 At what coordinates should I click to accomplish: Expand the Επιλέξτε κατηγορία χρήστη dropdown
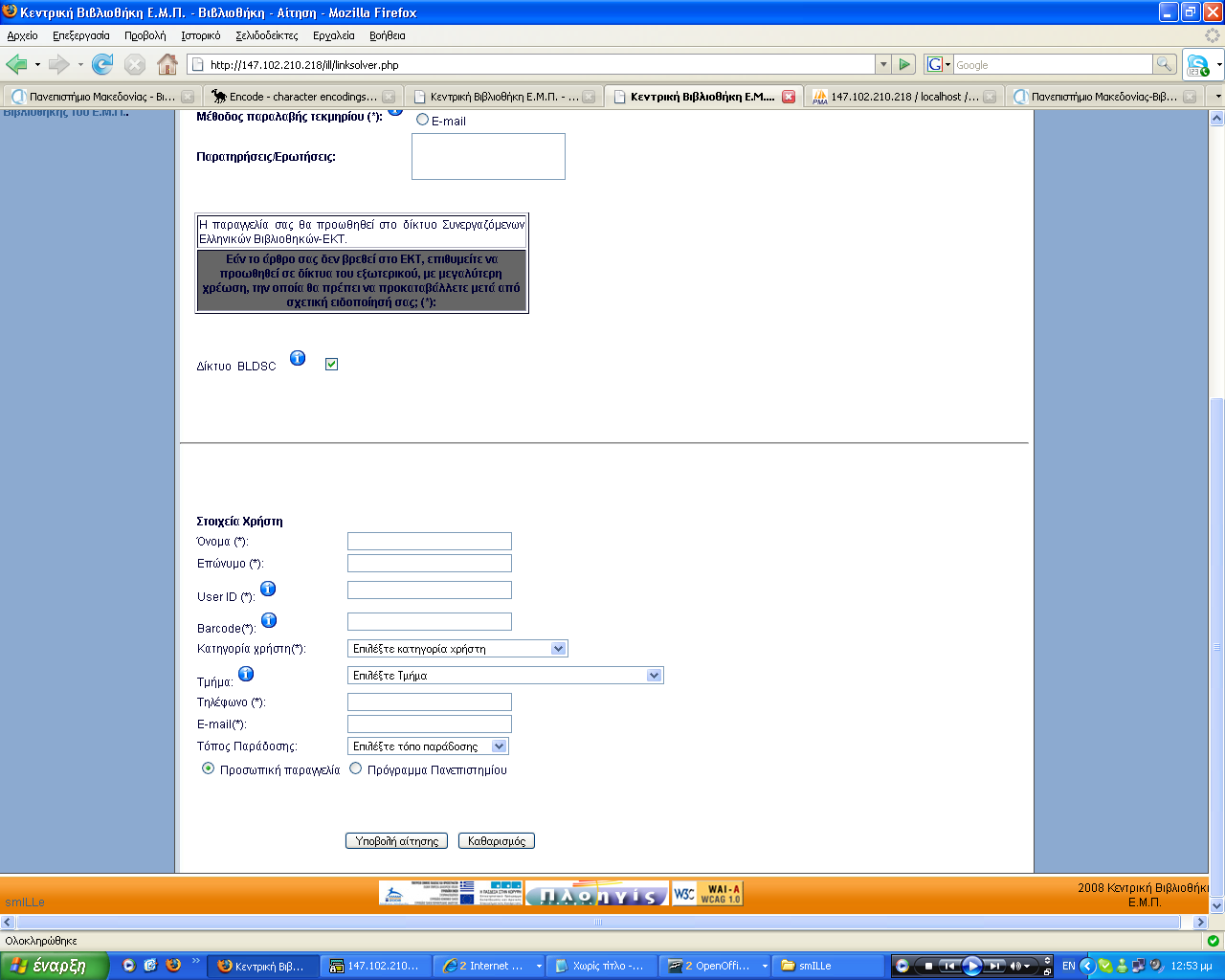coord(559,649)
